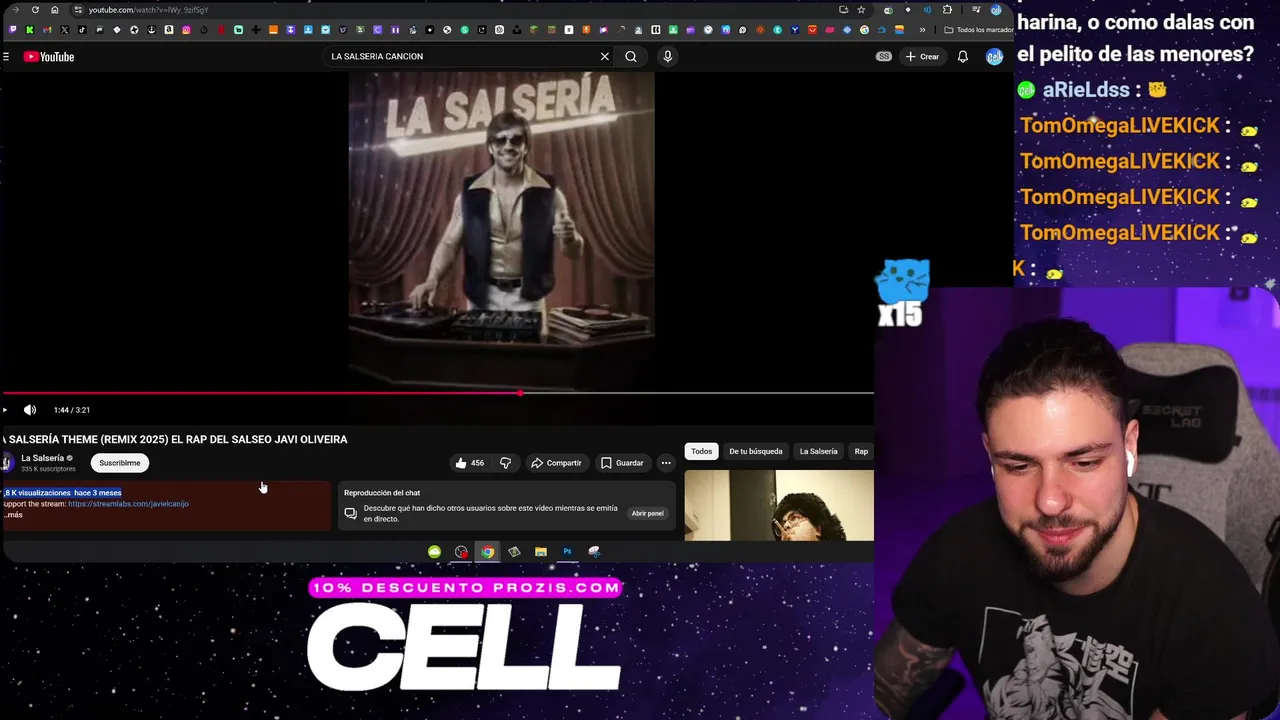Open the streamlabs.com/javielcanijo link
The width and height of the screenshot is (1280, 720).
pyautogui.click(x=128, y=504)
